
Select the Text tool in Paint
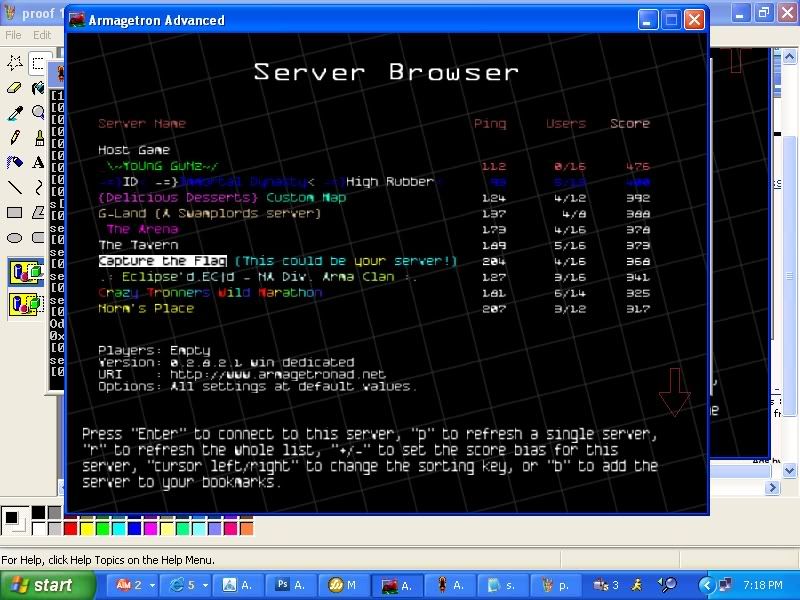39,162
